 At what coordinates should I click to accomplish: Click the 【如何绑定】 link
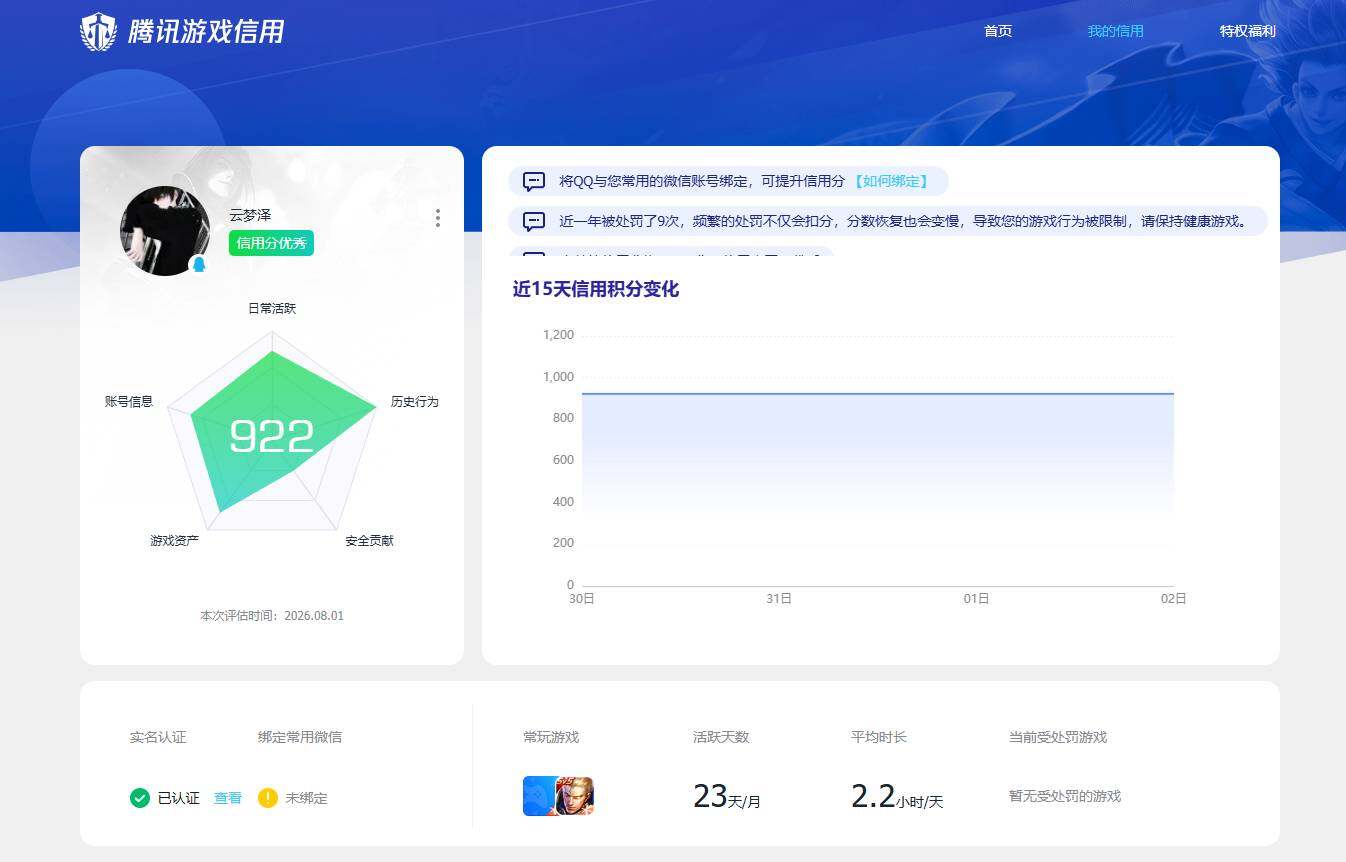pos(890,181)
